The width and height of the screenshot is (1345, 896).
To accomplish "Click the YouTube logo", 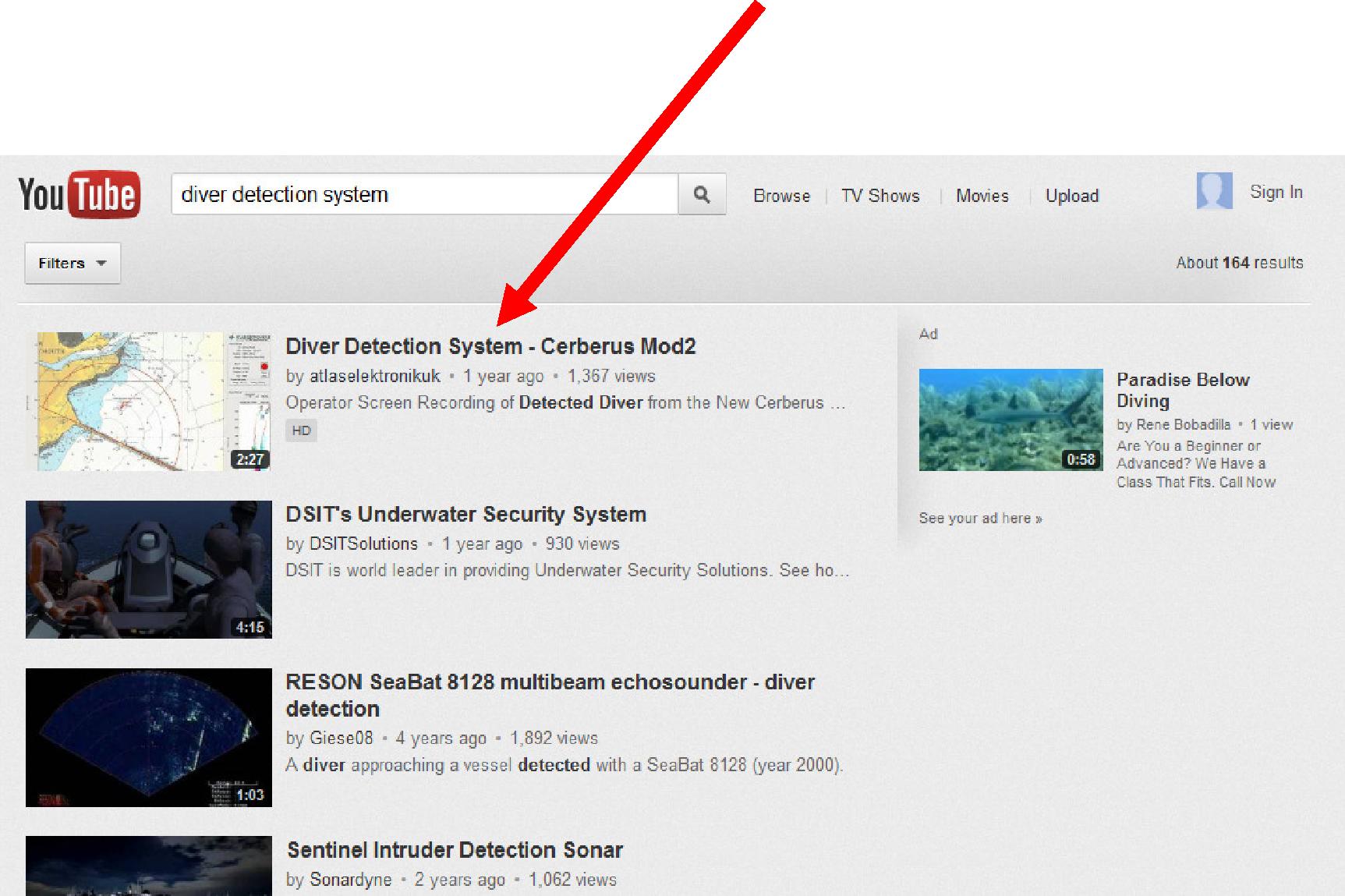I will coord(79,194).
